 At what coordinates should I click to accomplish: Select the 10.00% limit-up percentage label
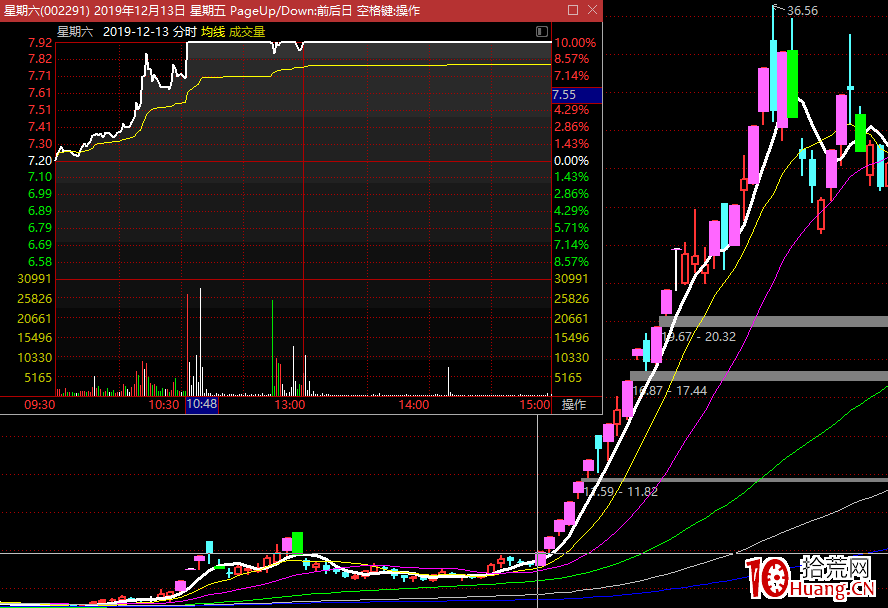click(575, 43)
